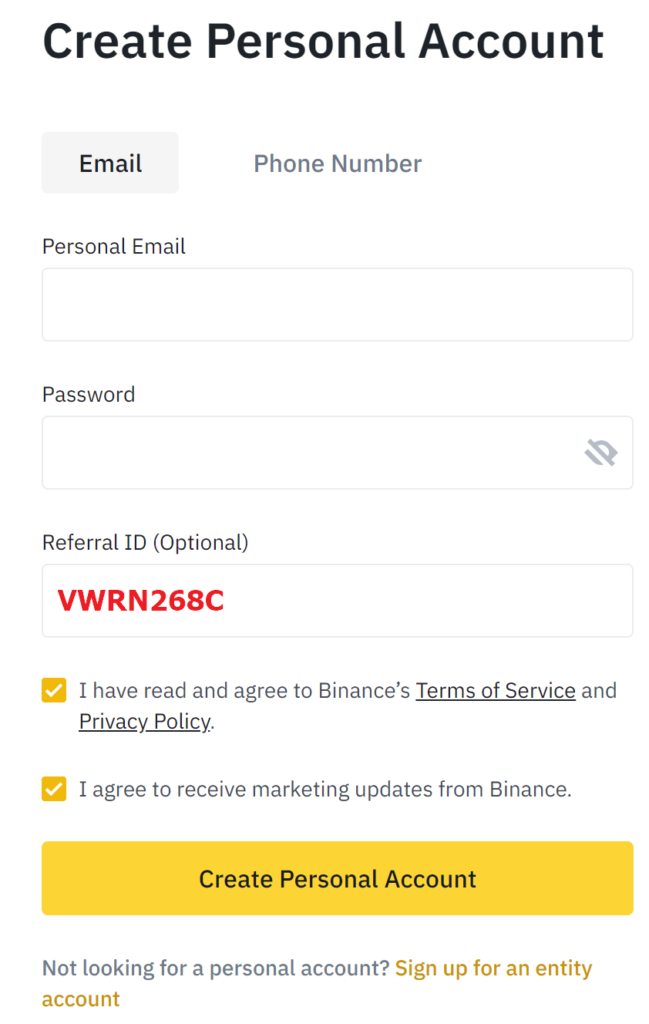Open the Privacy Policy link
This screenshot has height=1024, width=649.
click(145, 722)
